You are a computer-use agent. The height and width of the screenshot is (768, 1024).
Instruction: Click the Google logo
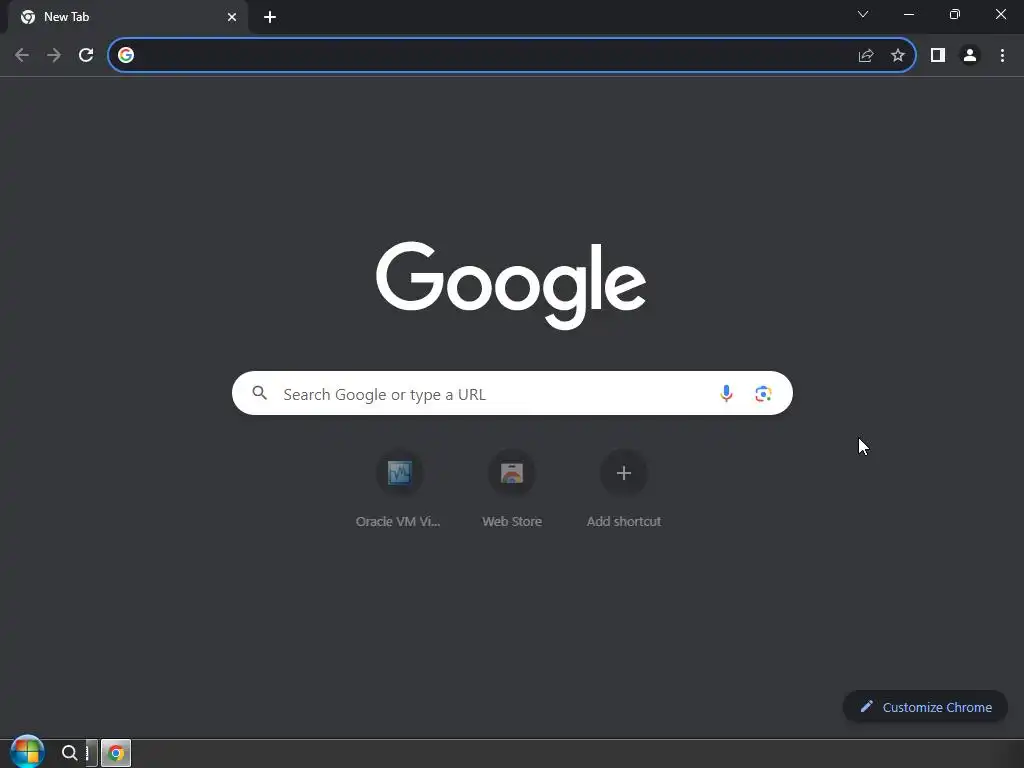(511, 286)
